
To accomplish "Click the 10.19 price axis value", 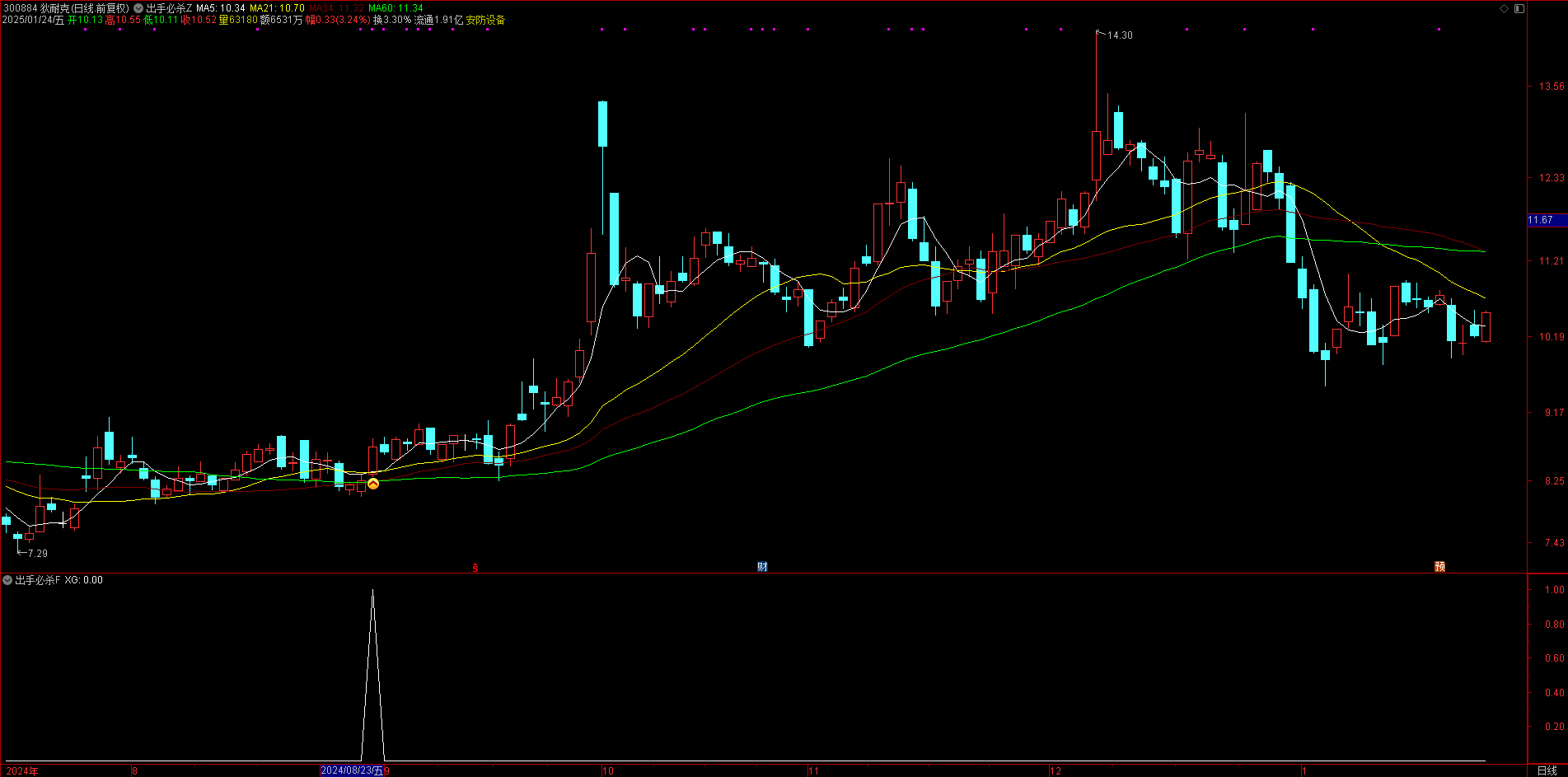I will tap(1552, 337).
